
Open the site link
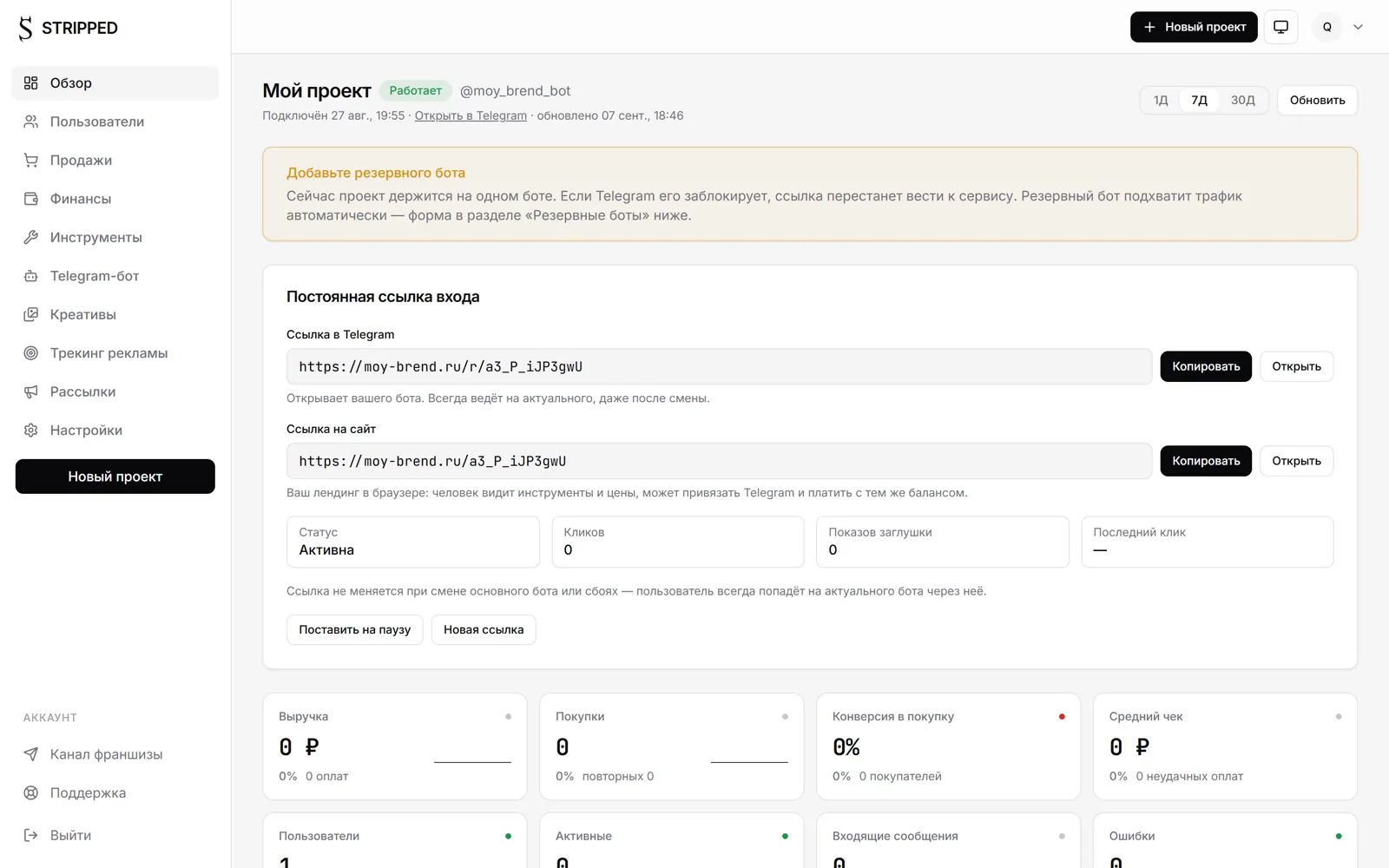[1296, 461]
